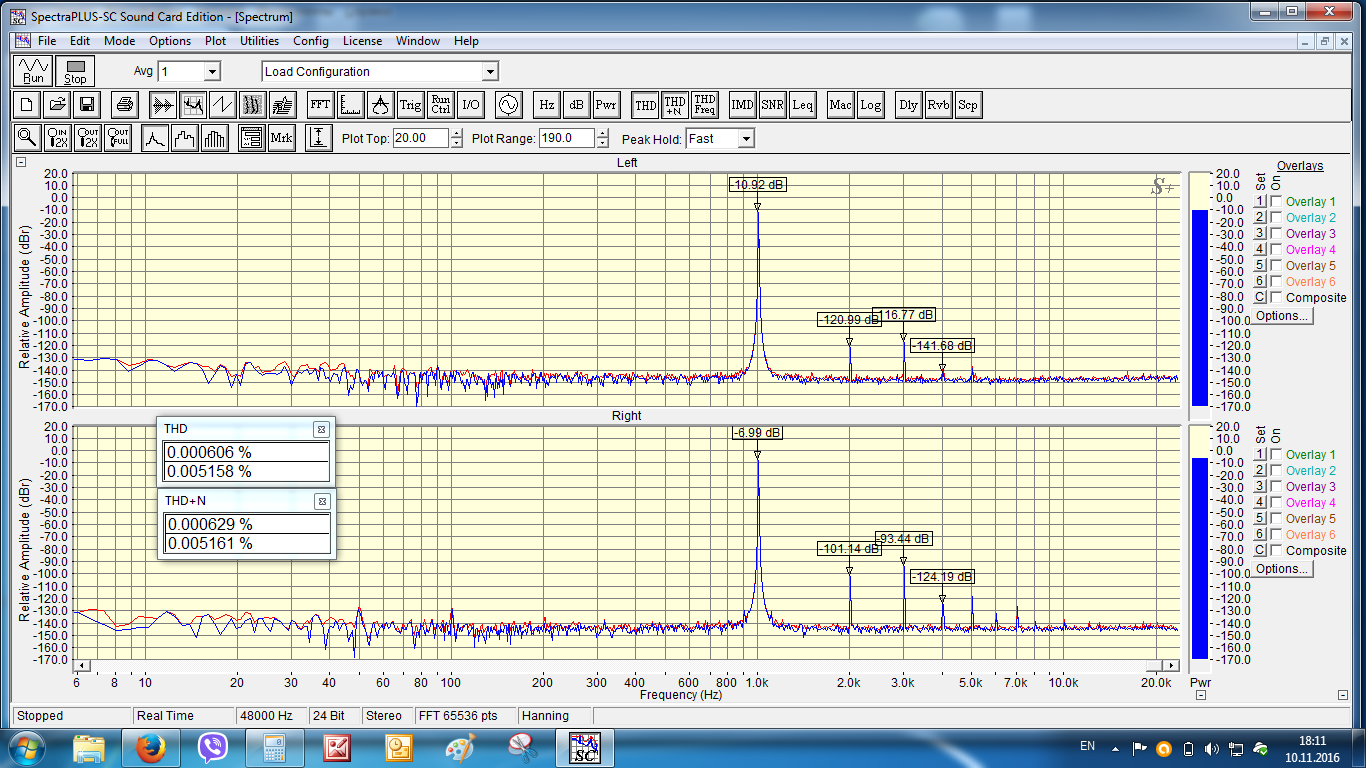Expand the Peak Hold dropdown set to Fast
This screenshot has height=768, width=1366.
coord(745,139)
